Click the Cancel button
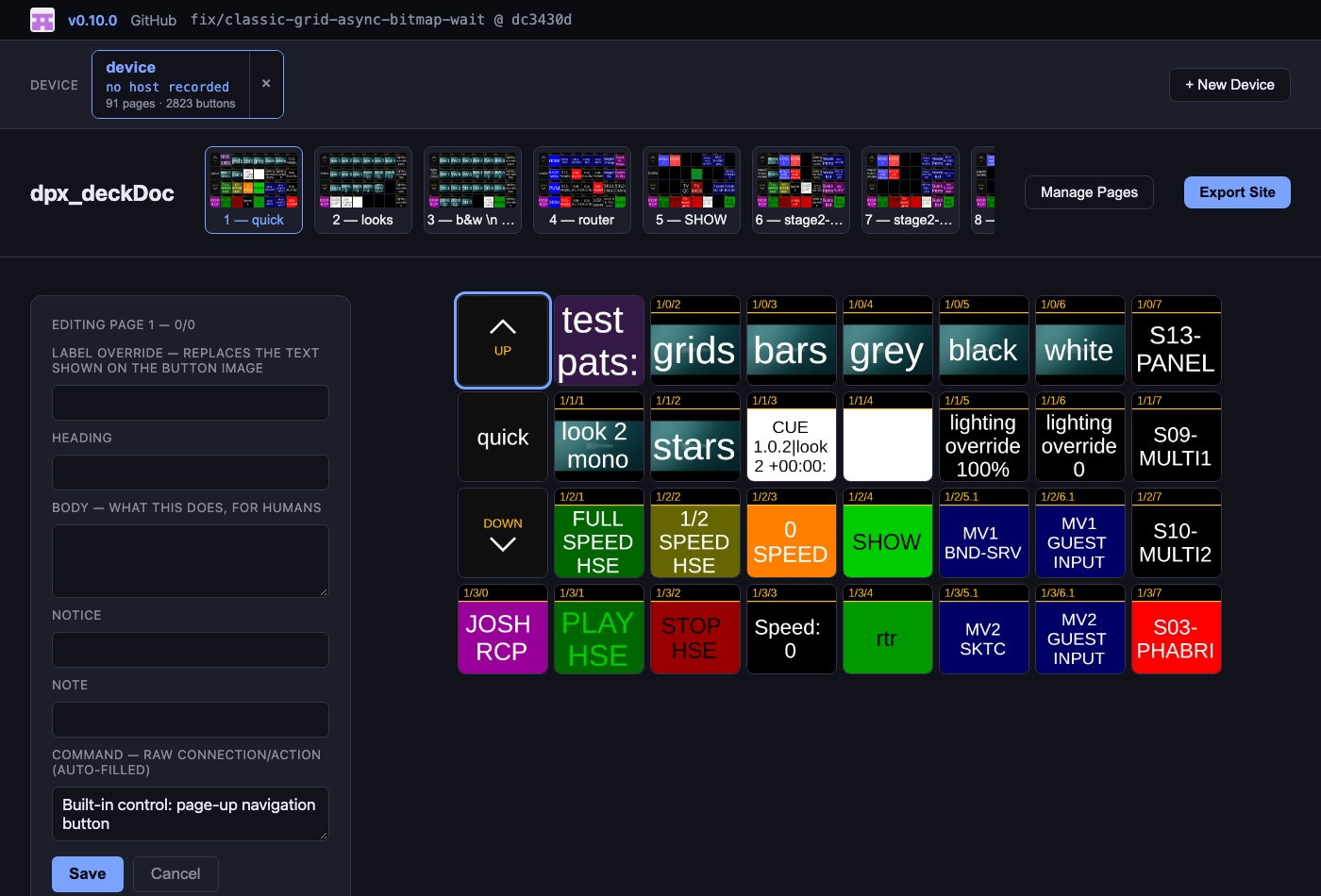The height and width of the screenshot is (896, 1321). [x=176, y=874]
